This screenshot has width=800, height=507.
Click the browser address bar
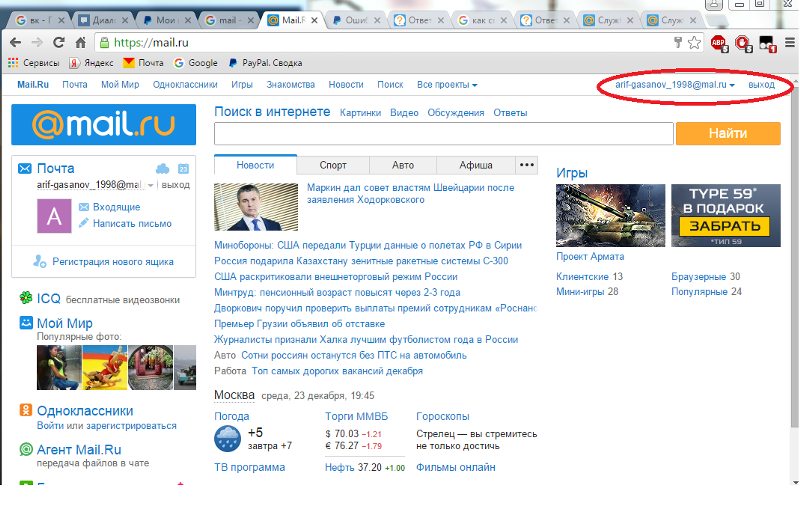pos(383,42)
